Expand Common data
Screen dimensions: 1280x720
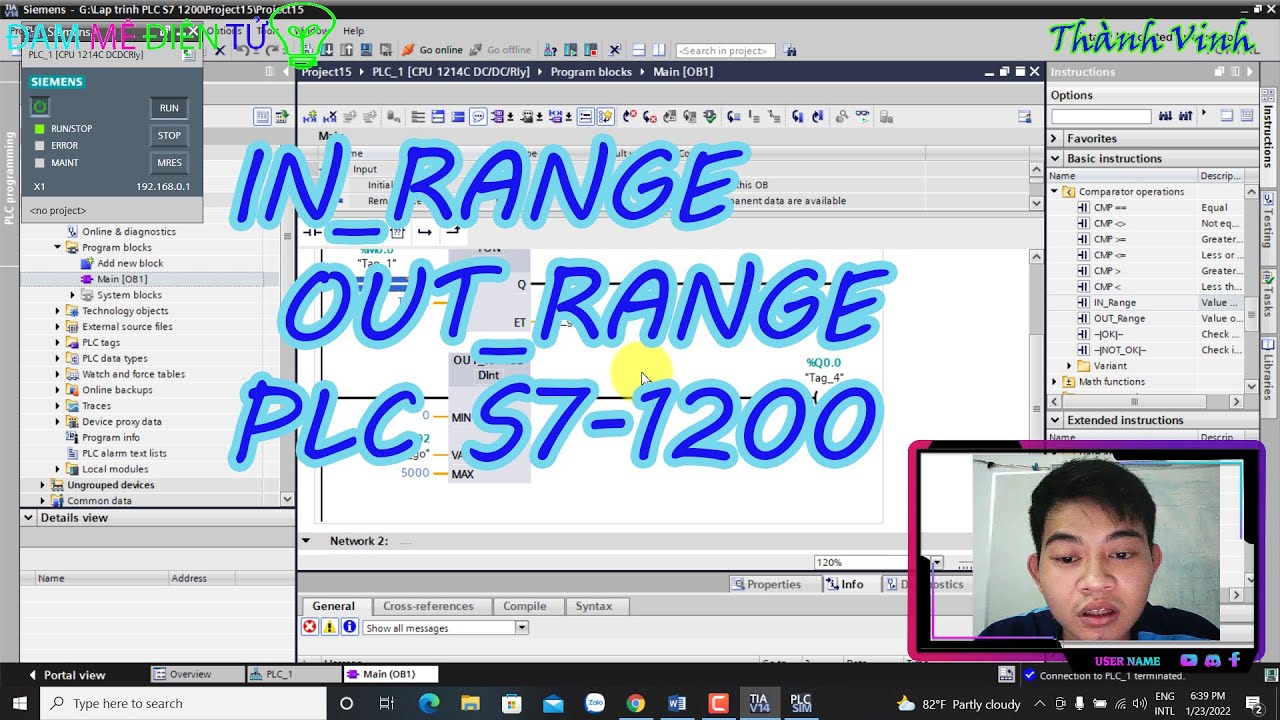pyautogui.click(x=43, y=501)
